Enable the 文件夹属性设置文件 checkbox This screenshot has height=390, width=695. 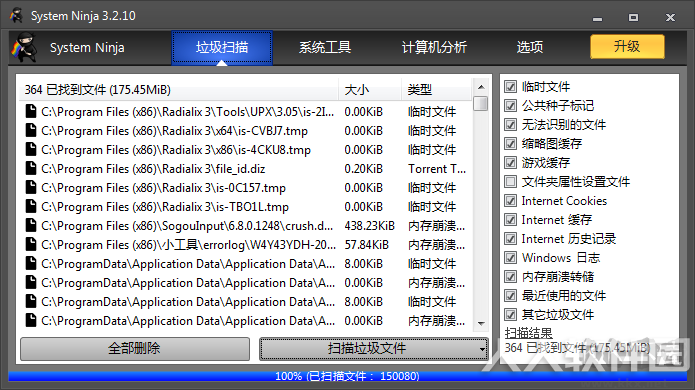pos(511,182)
